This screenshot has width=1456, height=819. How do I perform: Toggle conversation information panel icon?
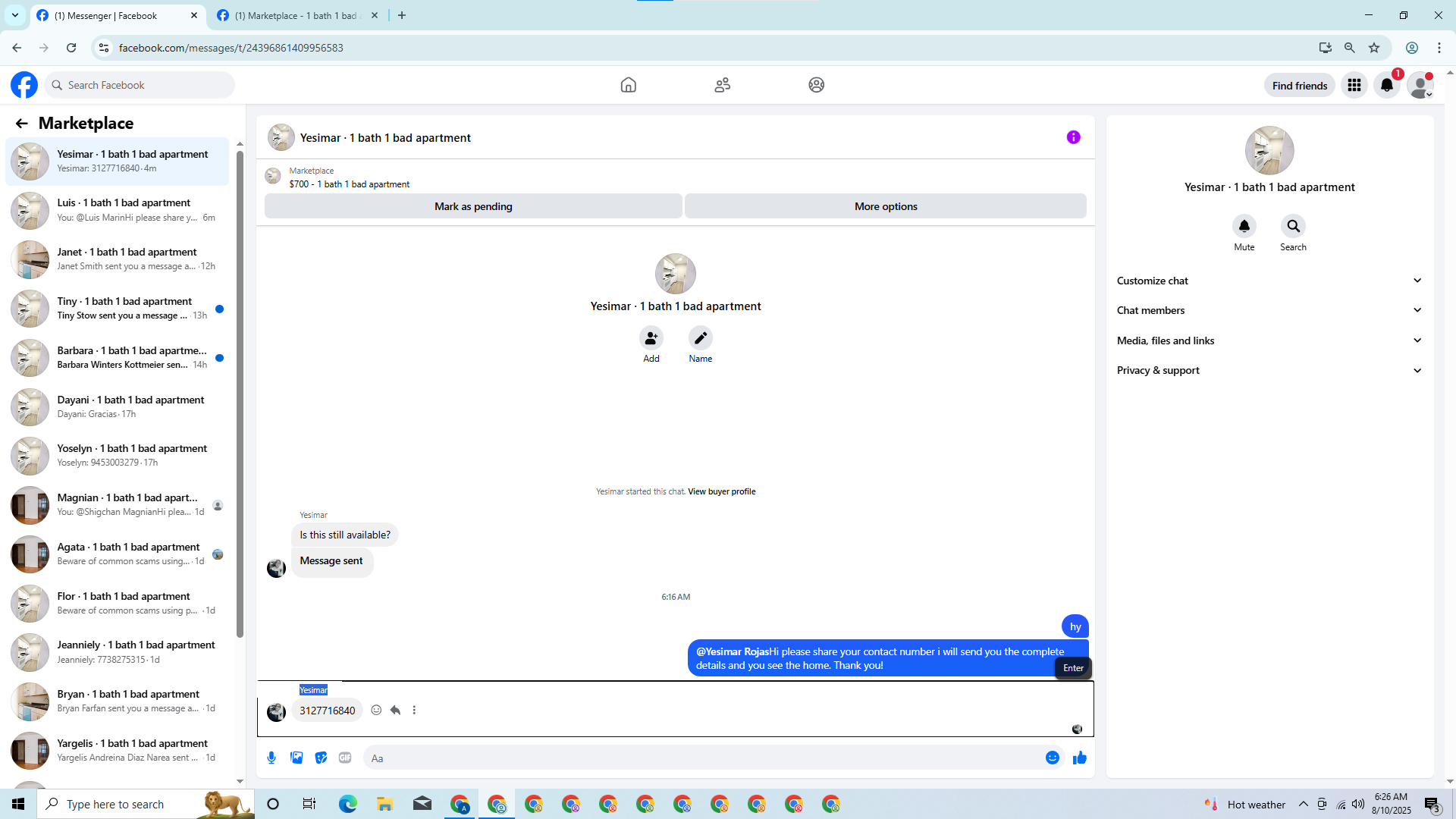pyautogui.click(x=1073, y=137)
